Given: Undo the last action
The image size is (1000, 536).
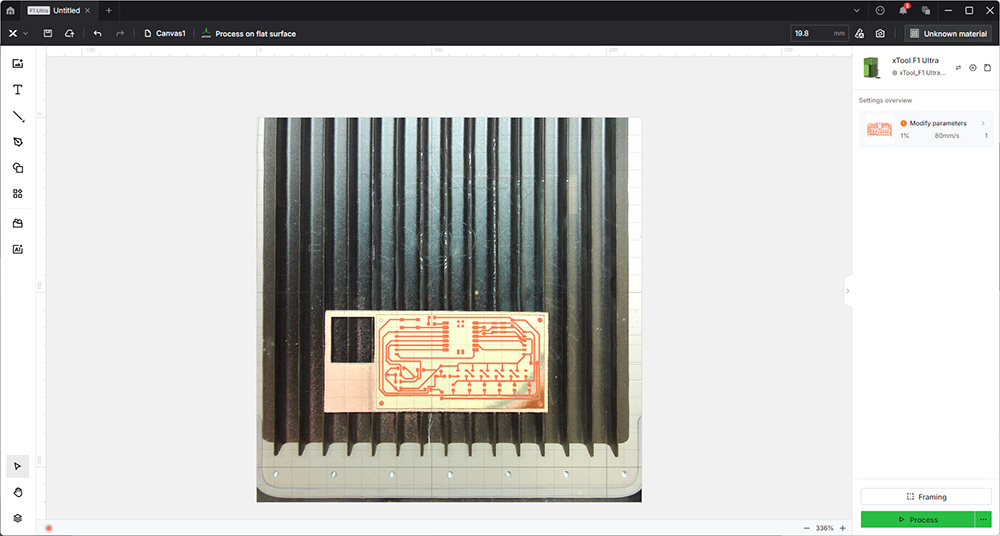Looking at the screenshot, I should [98, 33].
